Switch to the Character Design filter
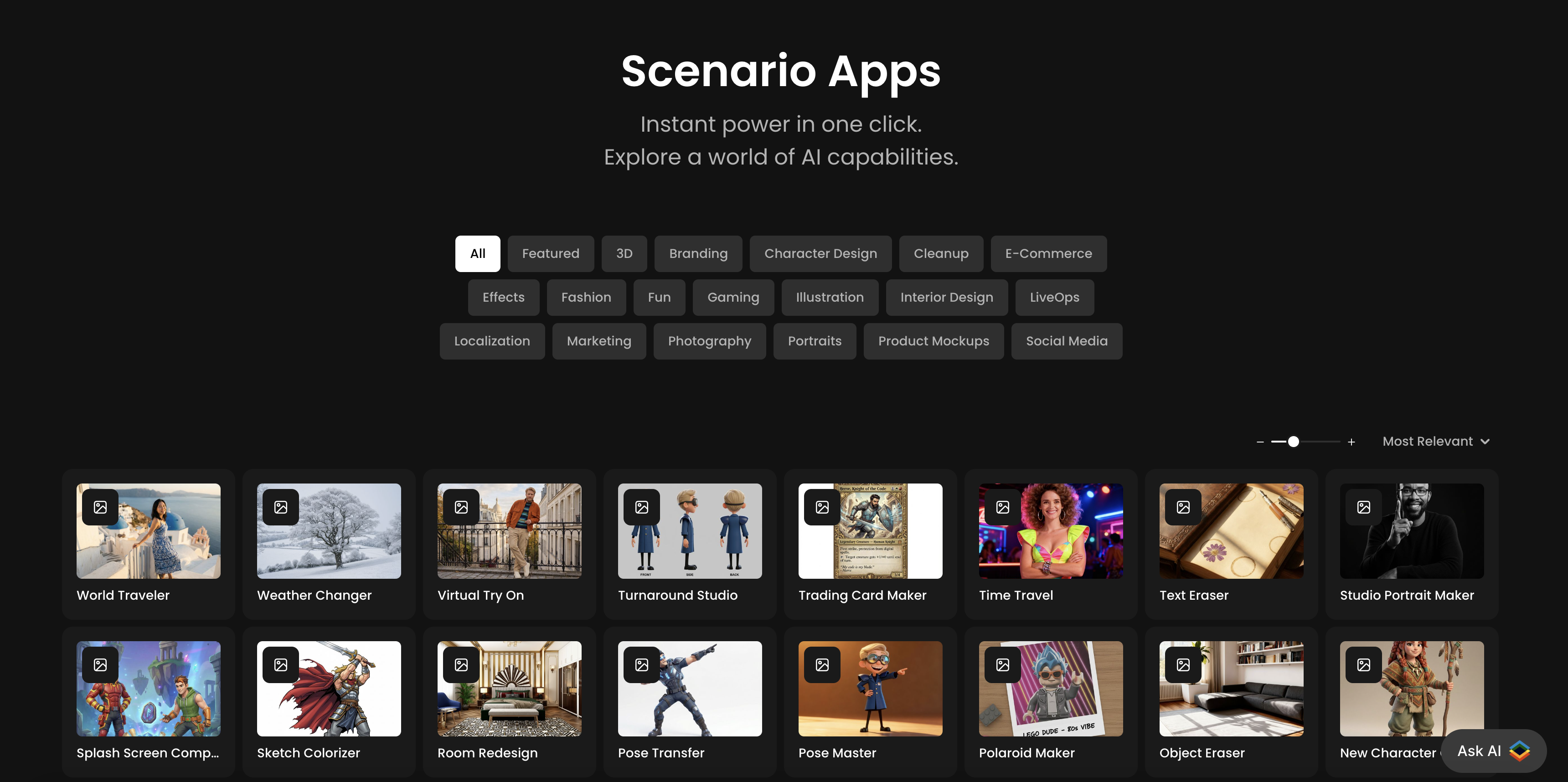The height and width of the screenshot is (782, 1568). [x=820, y=254]
